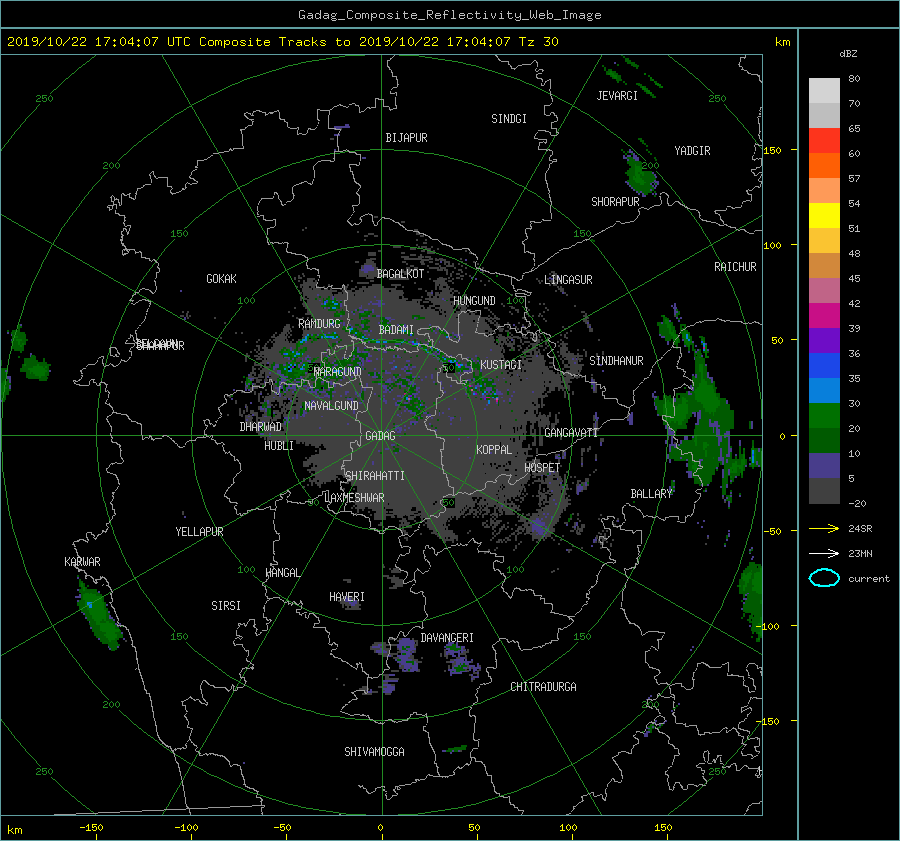Click the DHARWAD city label

pyautogui.click(x=261, y=427)
